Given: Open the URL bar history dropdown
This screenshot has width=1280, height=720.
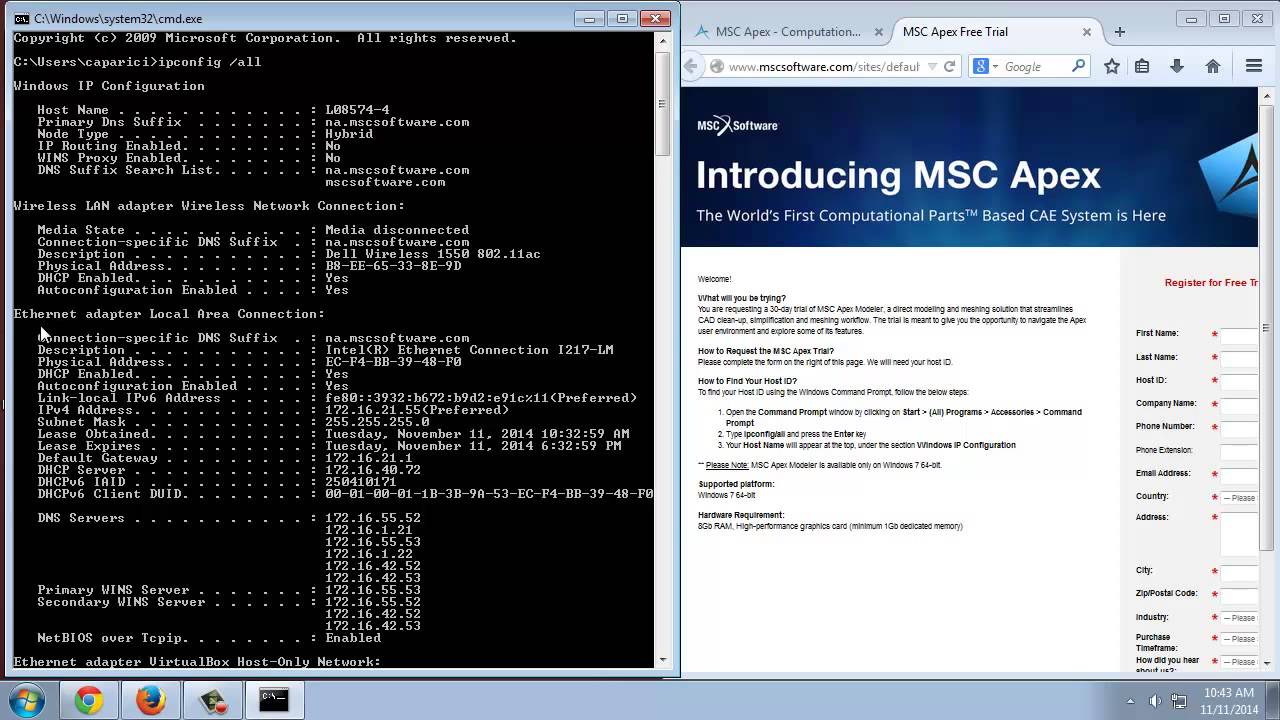Looking at the screenshot, I should click(x=931, y=67).
